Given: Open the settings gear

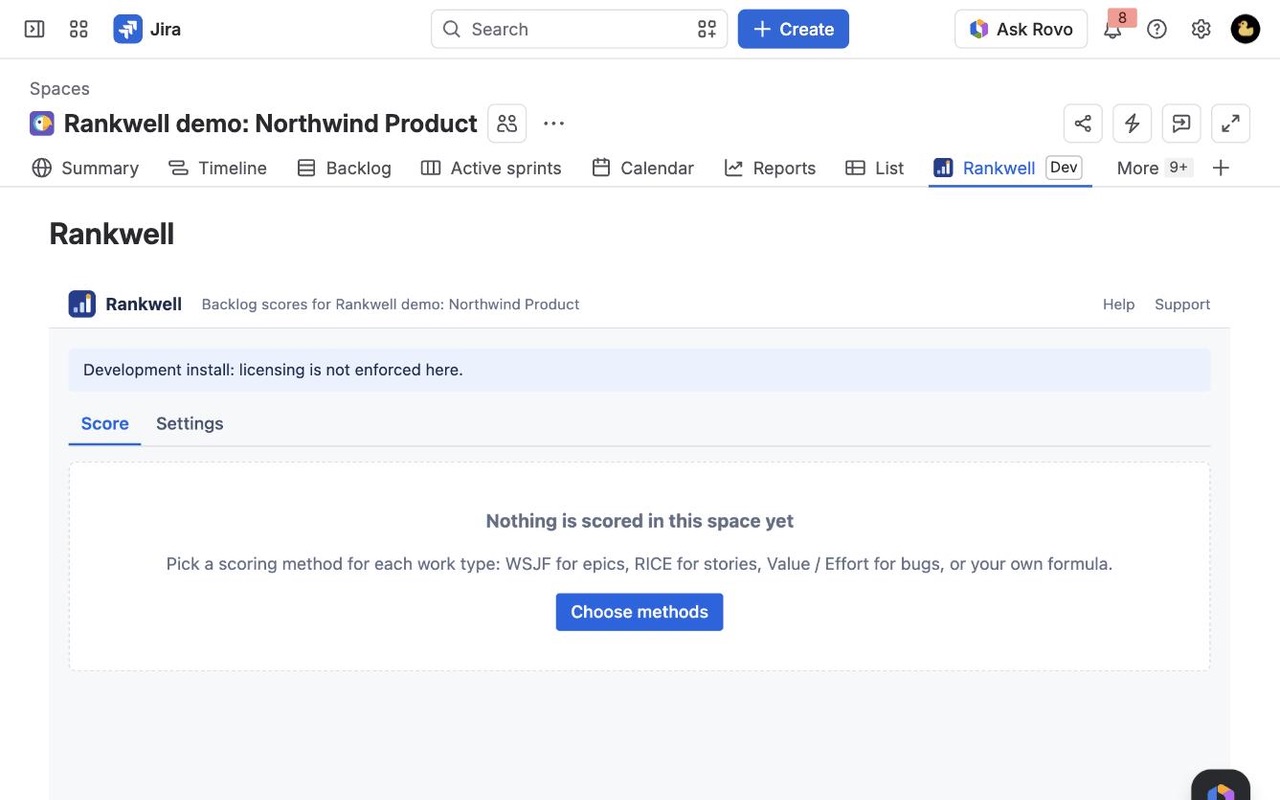Looking at the screenshot, I should (x=1201, y=29).
